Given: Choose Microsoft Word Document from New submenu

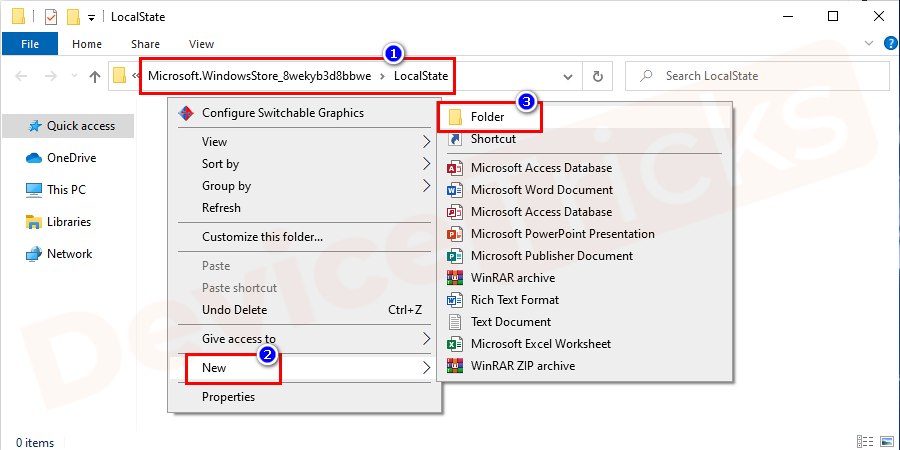Looking at the screenshot, I should pos(541,190).
